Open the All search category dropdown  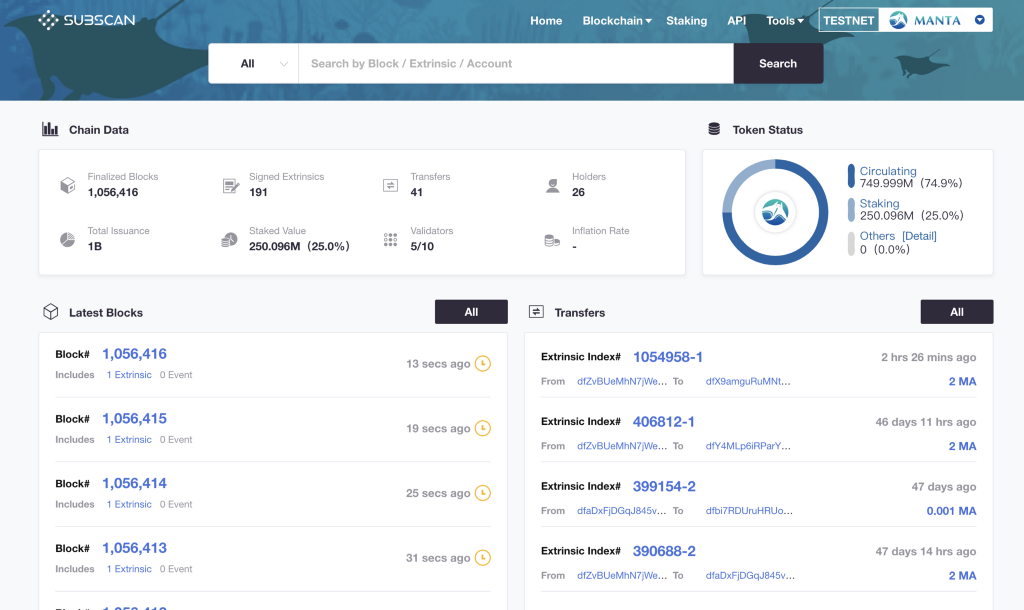(x=254, y=63)
